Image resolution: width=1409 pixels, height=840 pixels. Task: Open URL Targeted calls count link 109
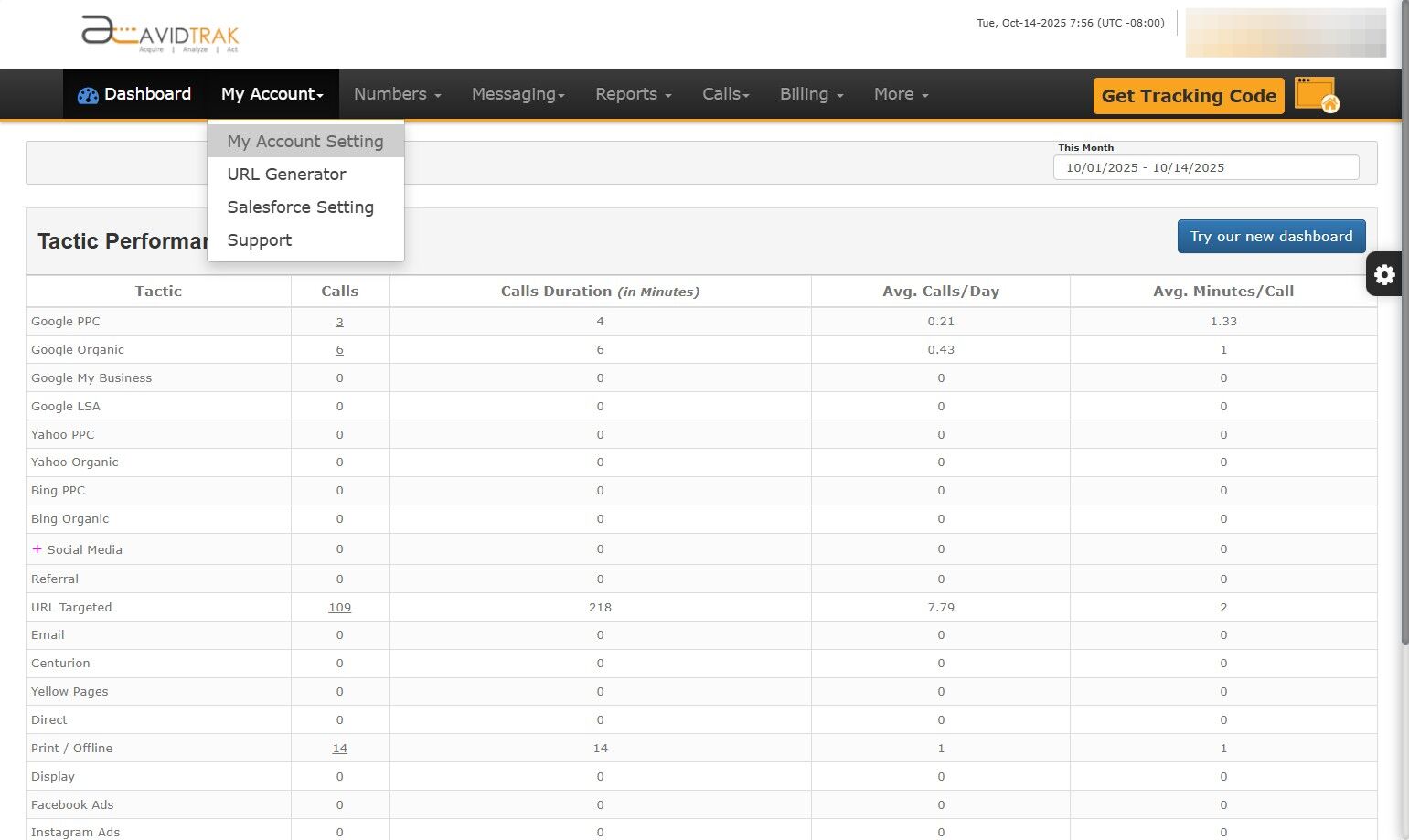click(340, 608)
